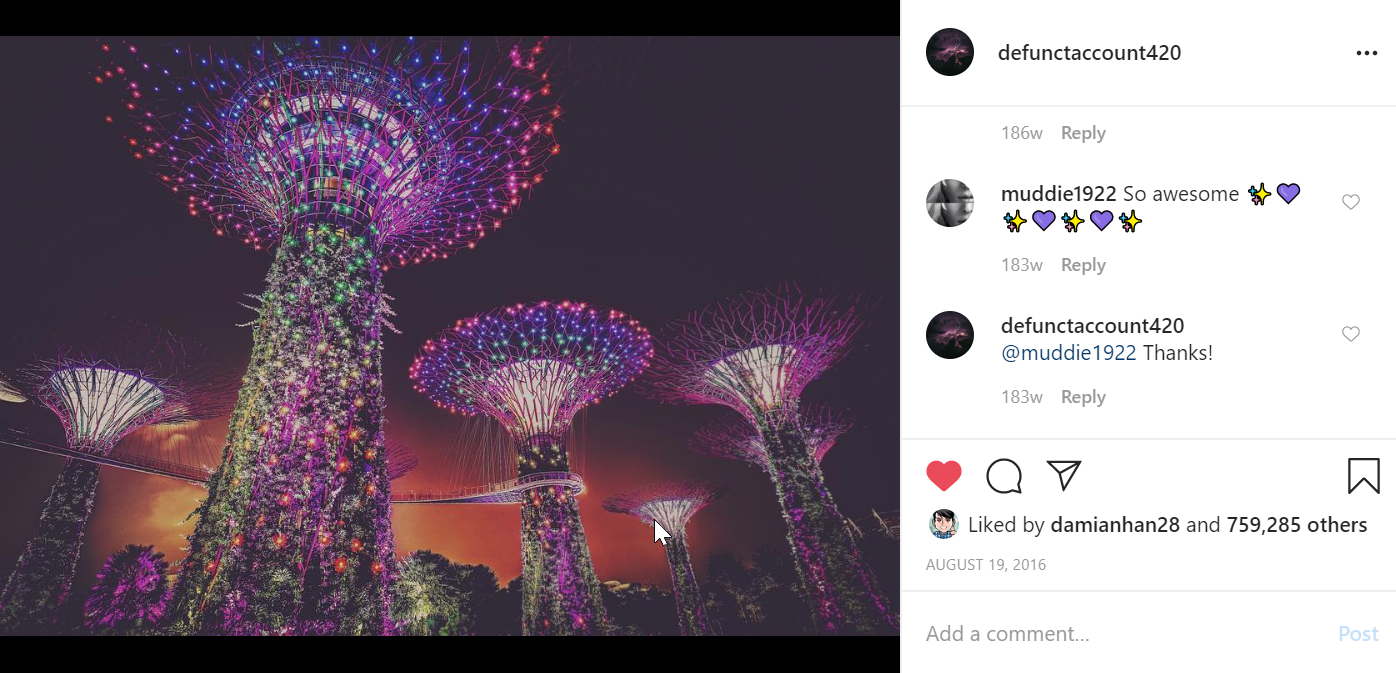Reply to the 186w comment
The height and width of the screenshot is (673, 1396).
point(1083,133)
